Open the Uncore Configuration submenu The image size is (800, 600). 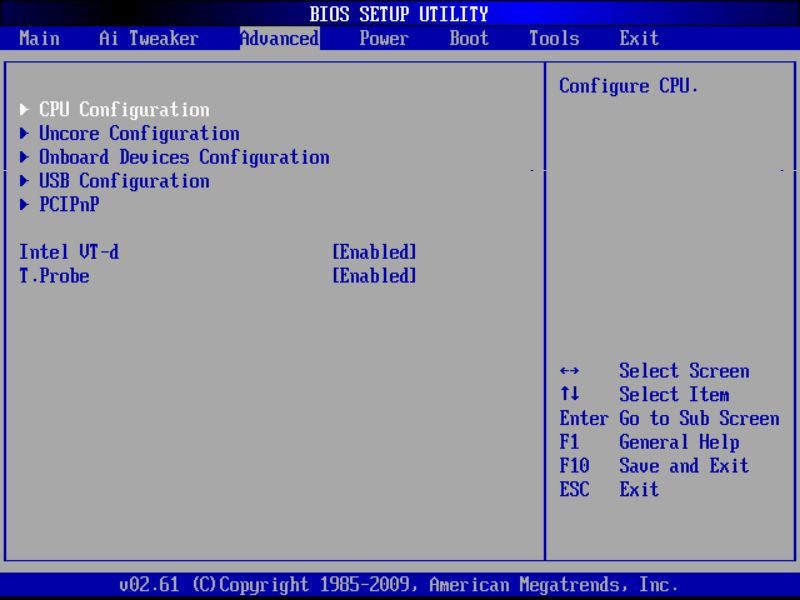[139, 134]
